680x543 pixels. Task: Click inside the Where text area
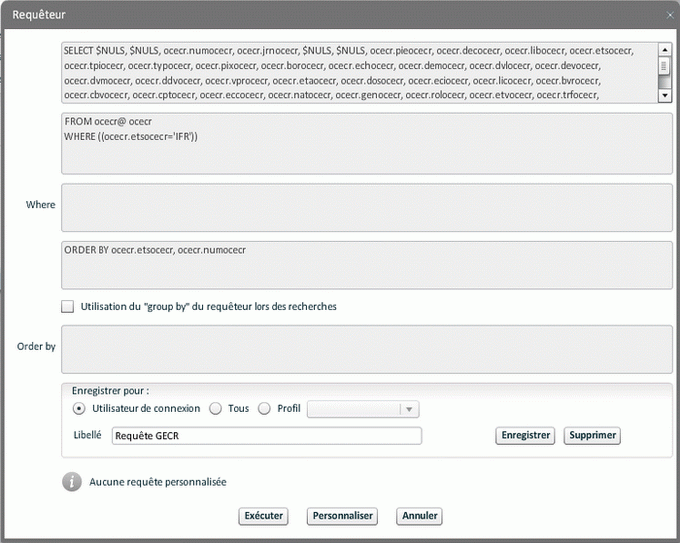coord(366,207)
